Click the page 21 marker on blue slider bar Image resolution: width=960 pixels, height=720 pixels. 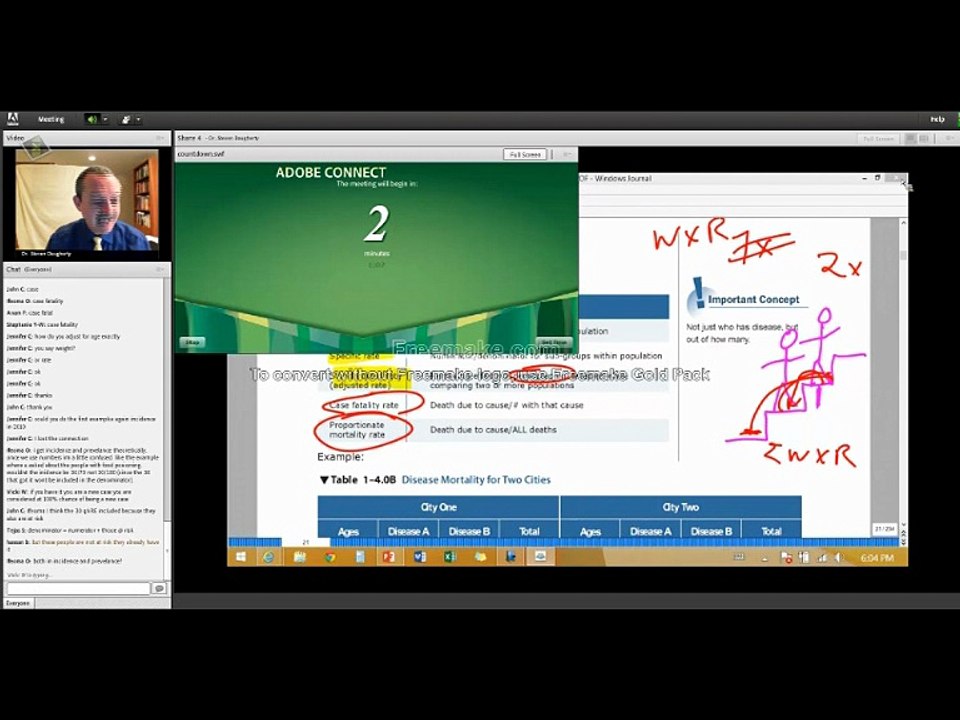[306, 542]
